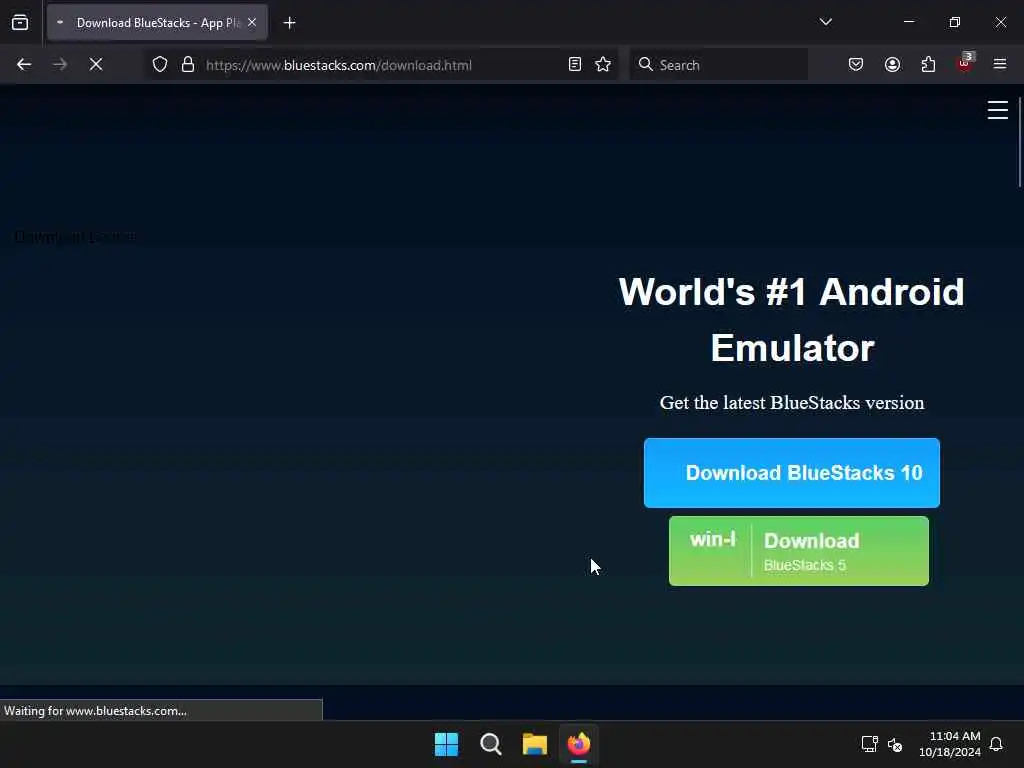This screenshot has width=1024, height=768.
Task: Click the forward navigation arrow
Action: (x=59, y=65)
